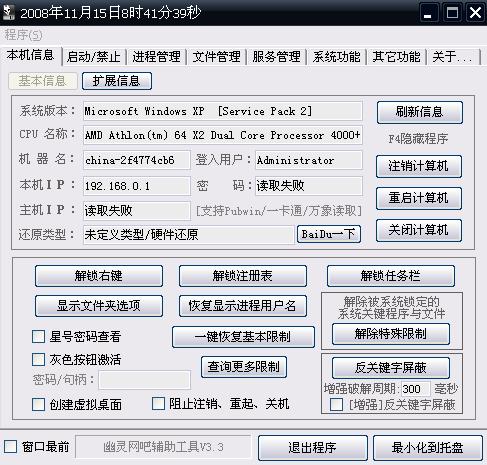Go to the 系统功能 tab
This screenshot has width=487, height=465.
(336, 57)
